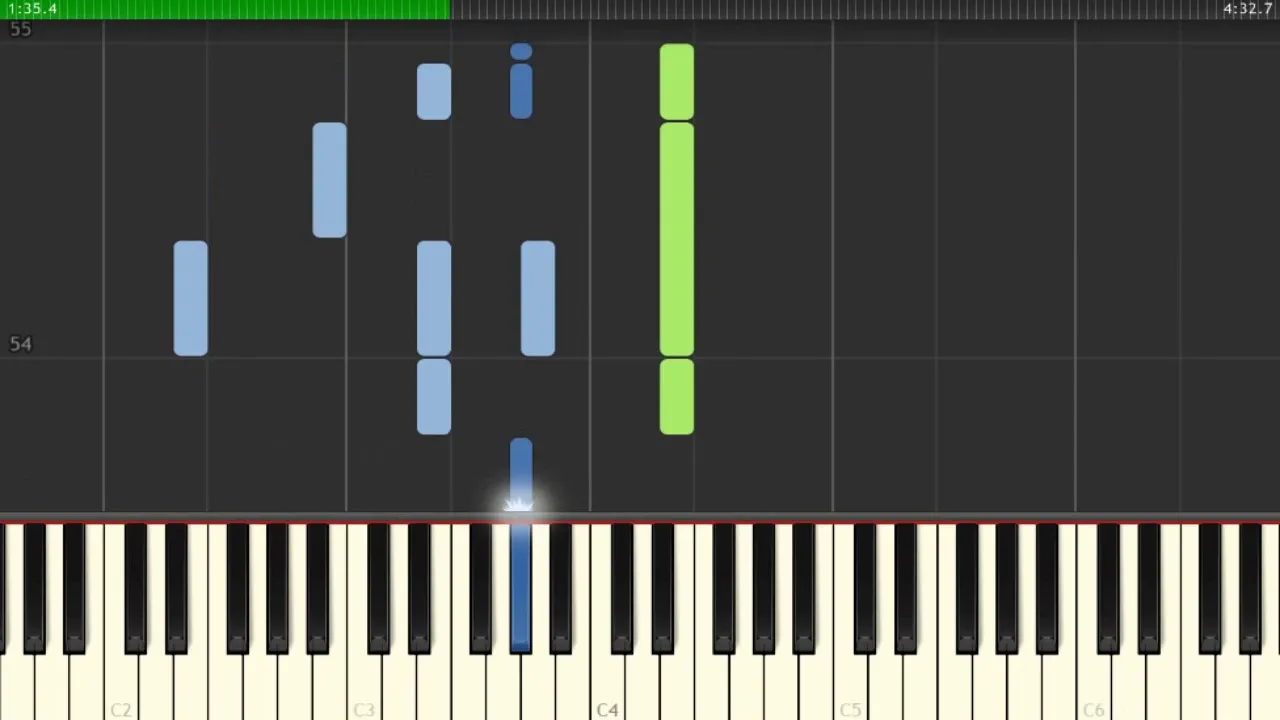Click the light blue note above E2
The height and width of the screenshot is (720, 1280).
pyautogui.click(x=191, y=299)
